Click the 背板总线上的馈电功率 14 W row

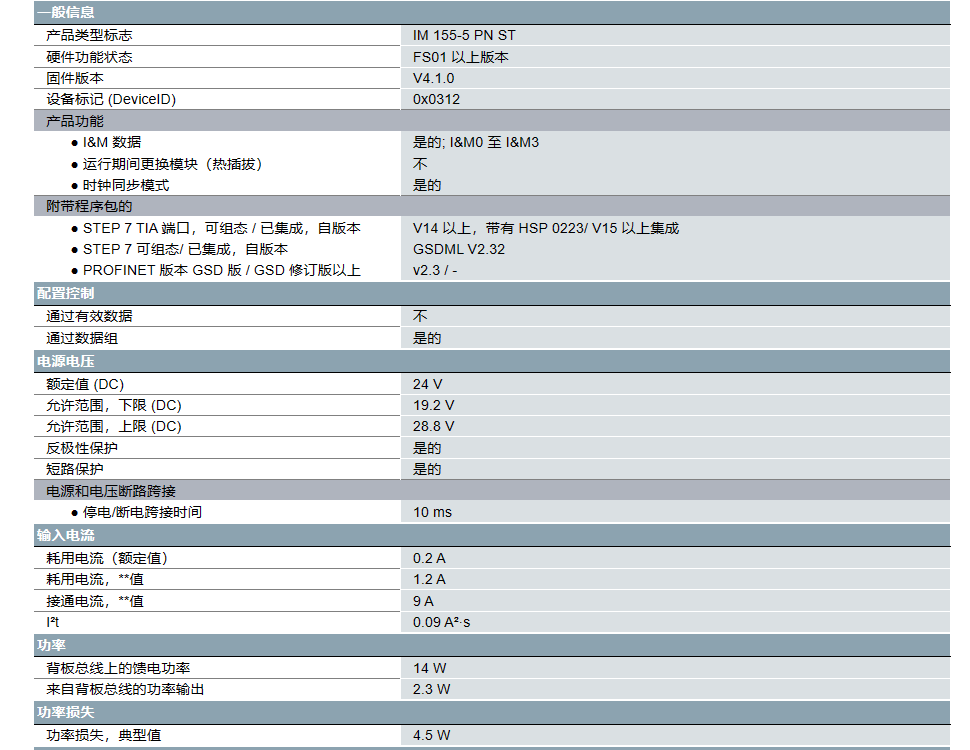[200, 667]
